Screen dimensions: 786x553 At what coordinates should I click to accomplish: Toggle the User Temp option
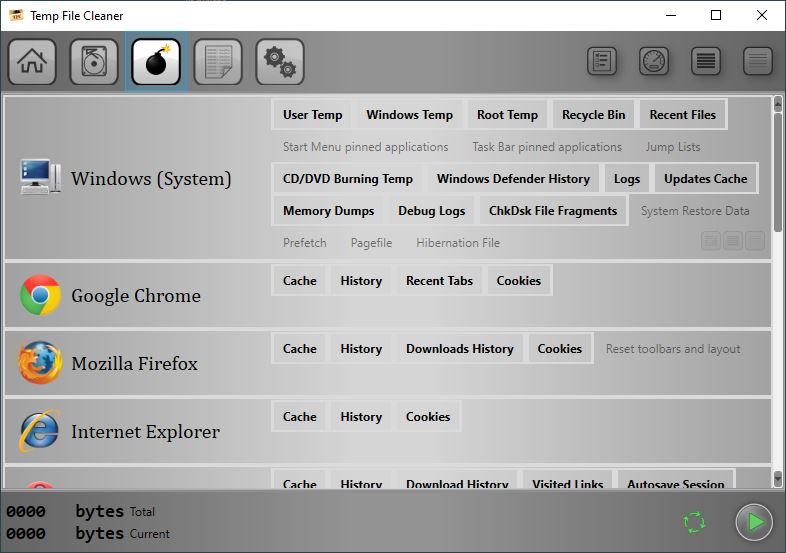[x=312, y=115]
